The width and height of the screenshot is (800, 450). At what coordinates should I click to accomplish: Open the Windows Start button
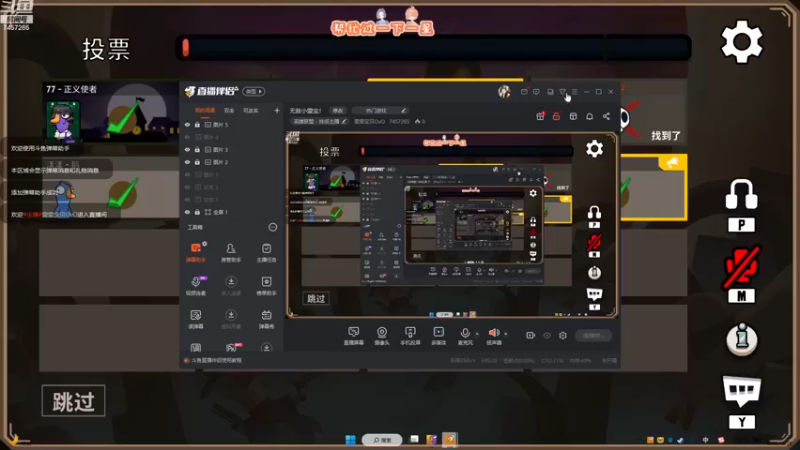[351, 440]
